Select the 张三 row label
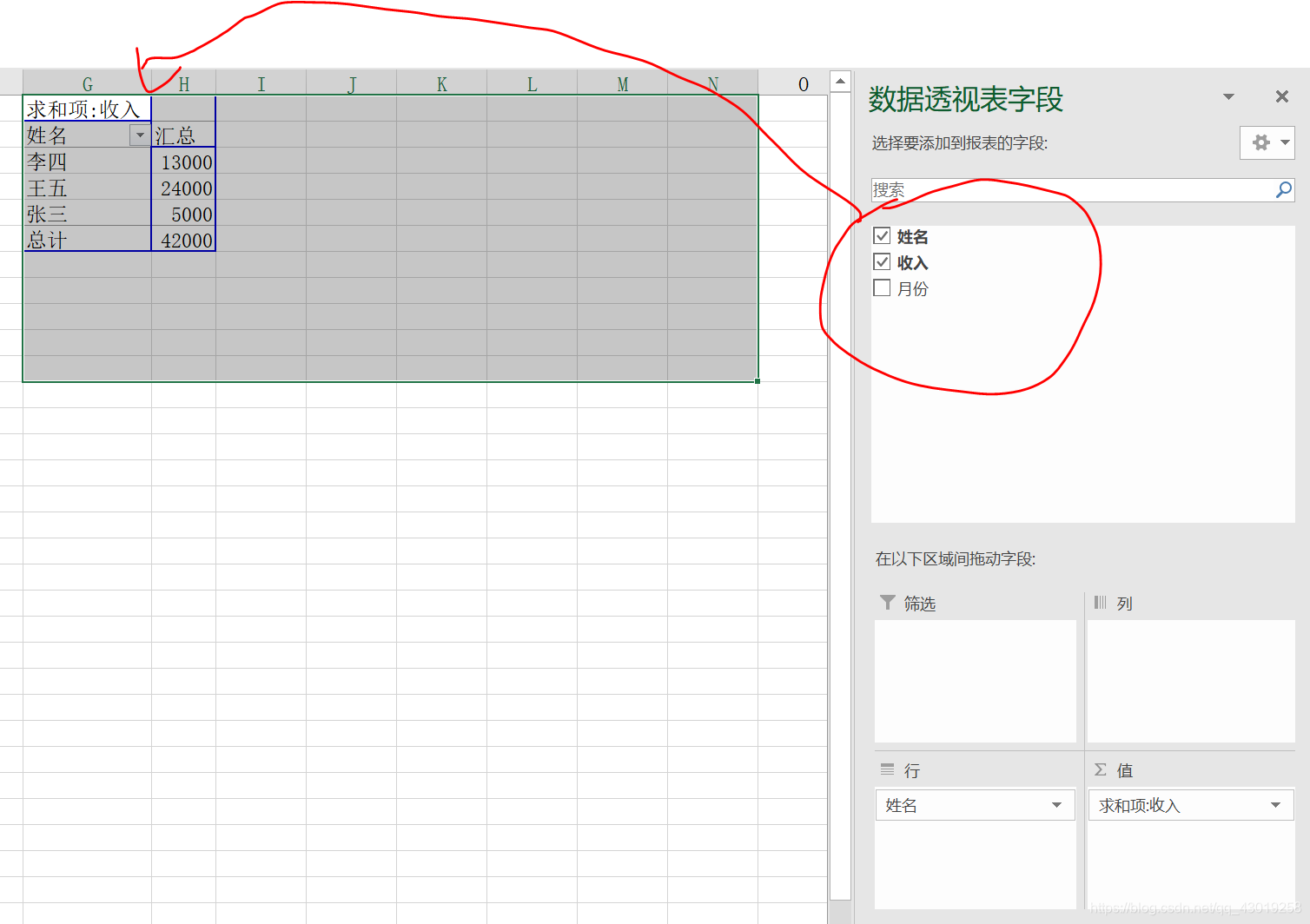Screen dimensions: 1310x924 tap(87, 213)
